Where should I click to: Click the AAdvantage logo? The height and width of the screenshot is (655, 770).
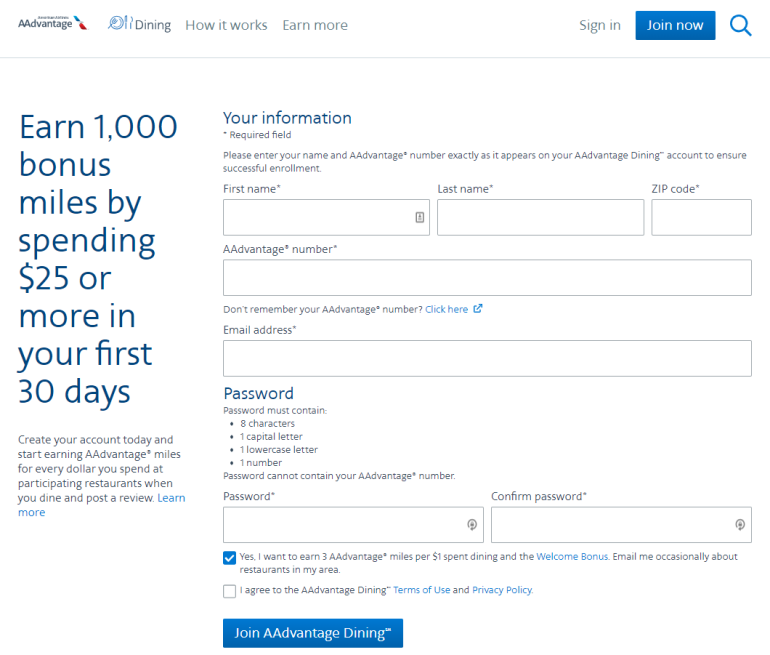[x=52, y=23]
